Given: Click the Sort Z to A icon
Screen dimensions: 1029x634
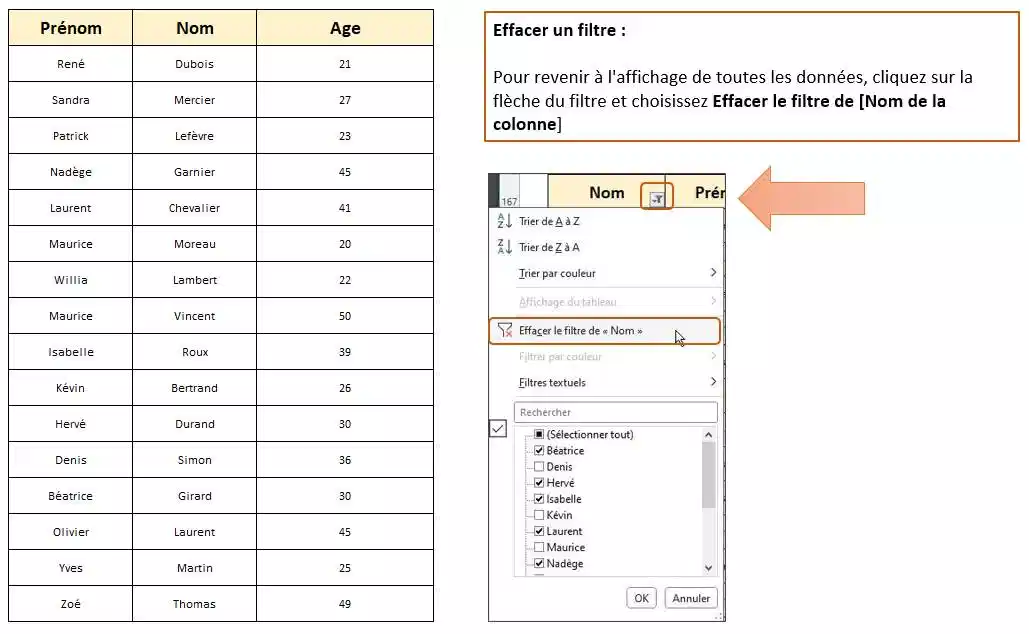Looking at the screenshot, I should (504, 247).
